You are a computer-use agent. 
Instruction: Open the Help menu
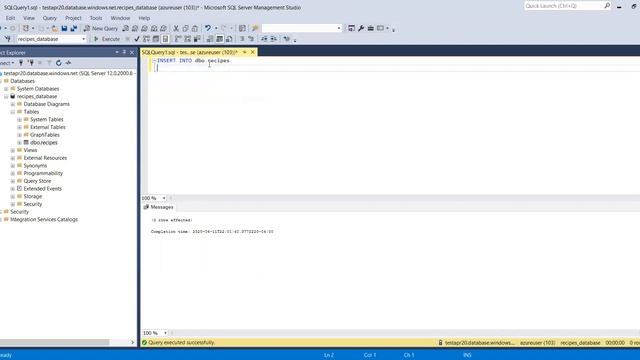point(144,18)
